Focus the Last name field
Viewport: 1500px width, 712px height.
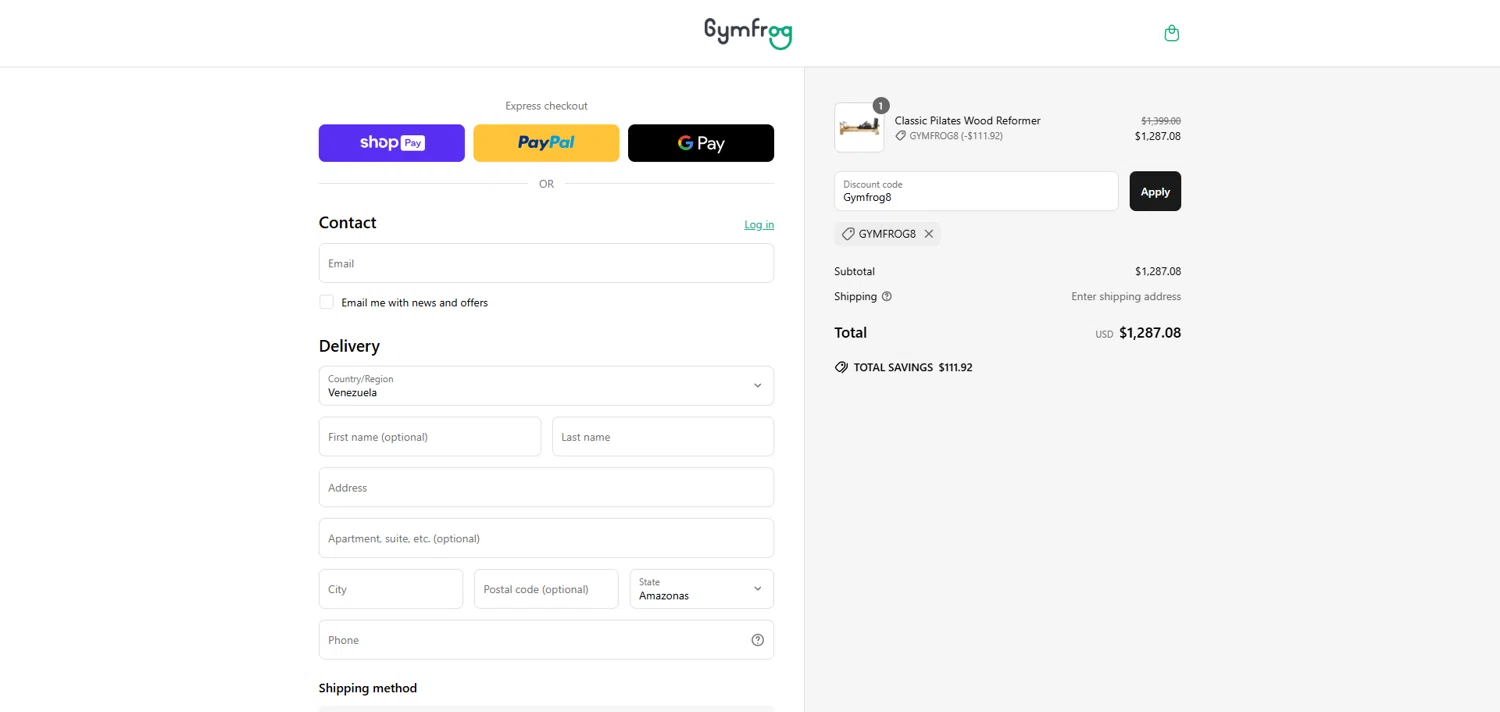663,437
